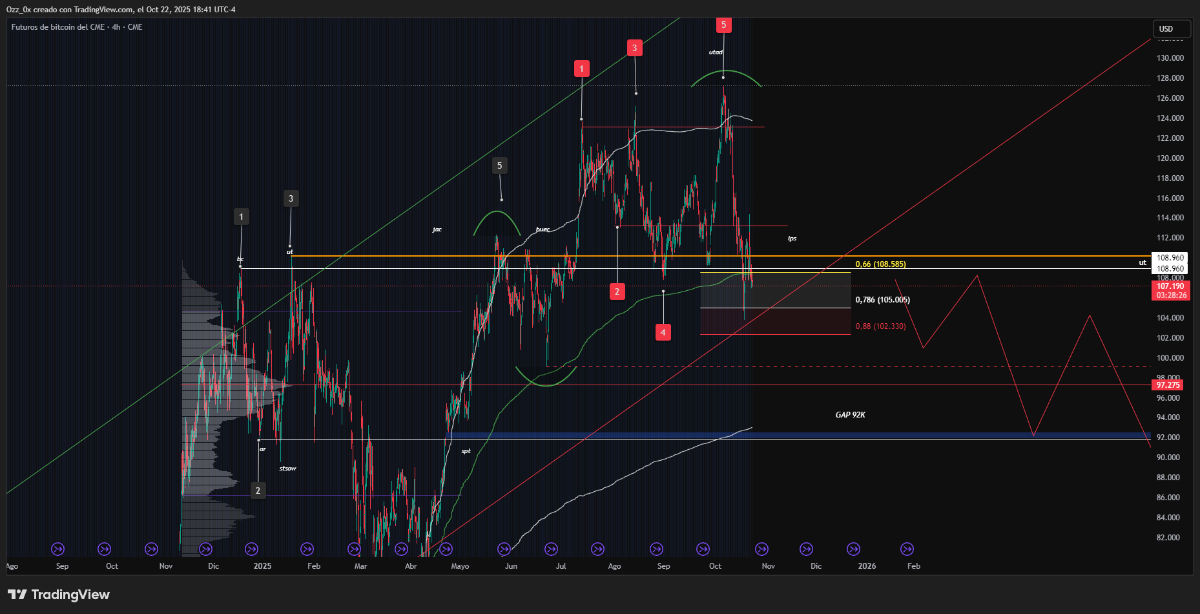Select the red wave label 3
Screen dimensions: 1200x614
pyautogui.click(x=634, y=47)
